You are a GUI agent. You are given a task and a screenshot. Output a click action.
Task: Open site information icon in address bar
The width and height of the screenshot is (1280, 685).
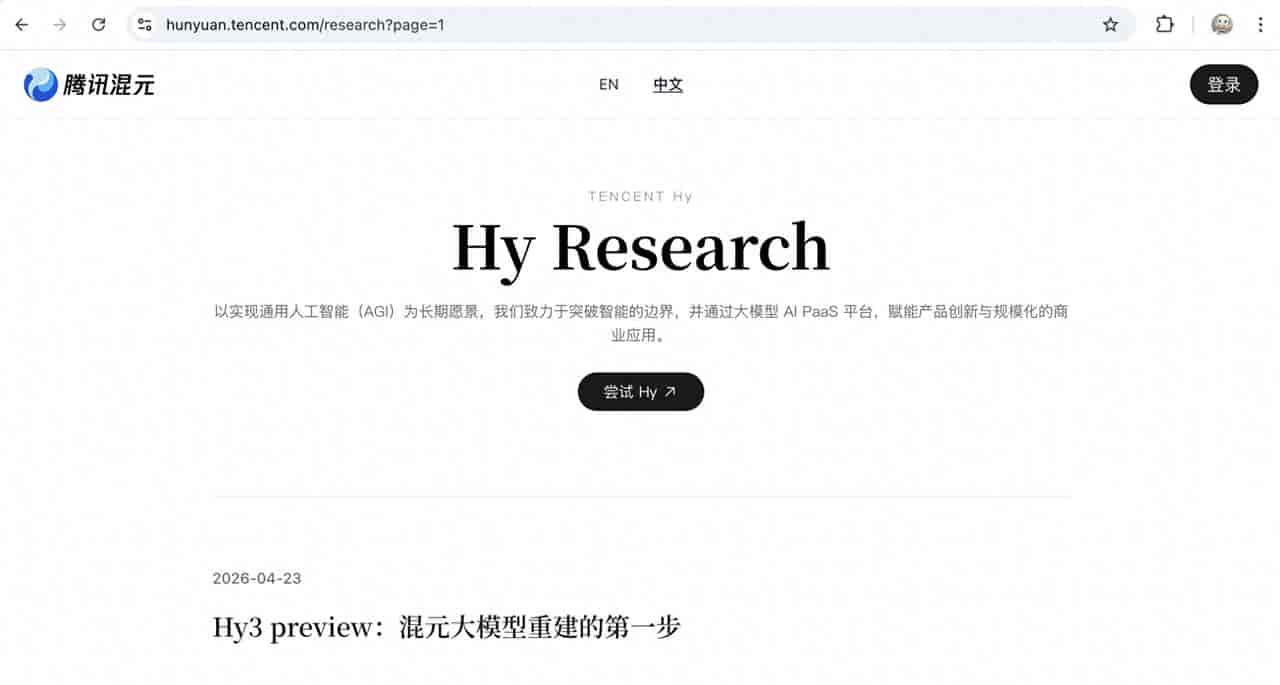pyautogui.click(x=145, y=25)
